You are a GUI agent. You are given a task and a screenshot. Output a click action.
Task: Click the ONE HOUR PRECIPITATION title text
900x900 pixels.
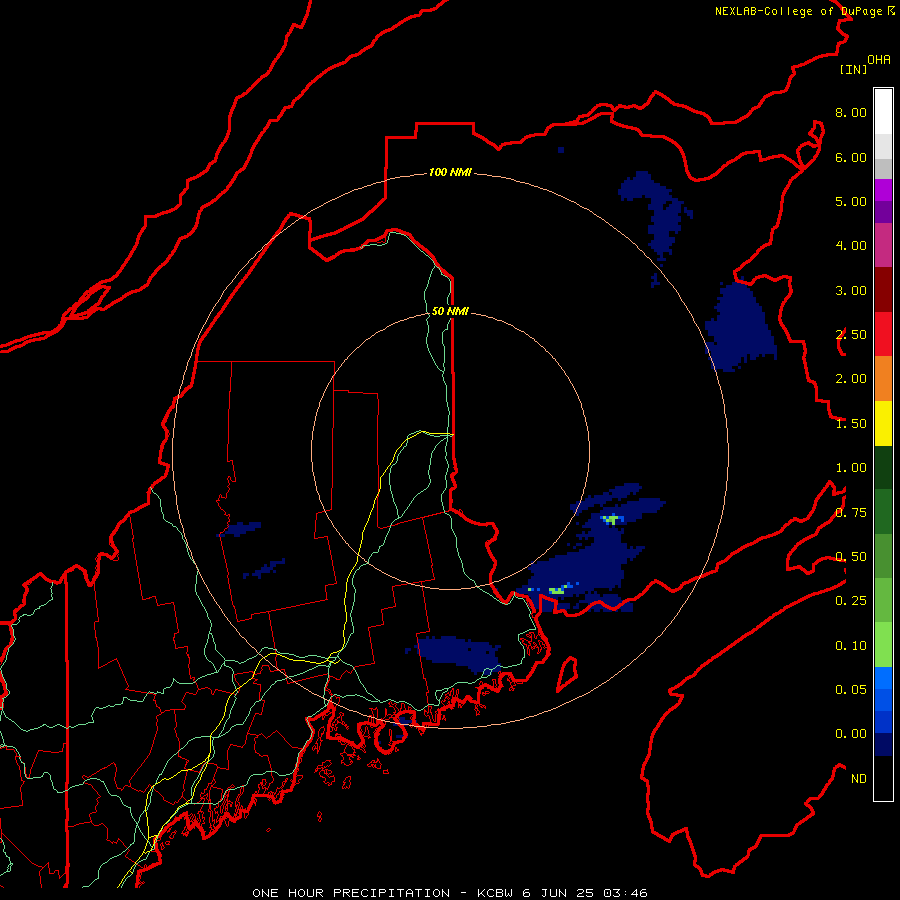tap(351, 893)
